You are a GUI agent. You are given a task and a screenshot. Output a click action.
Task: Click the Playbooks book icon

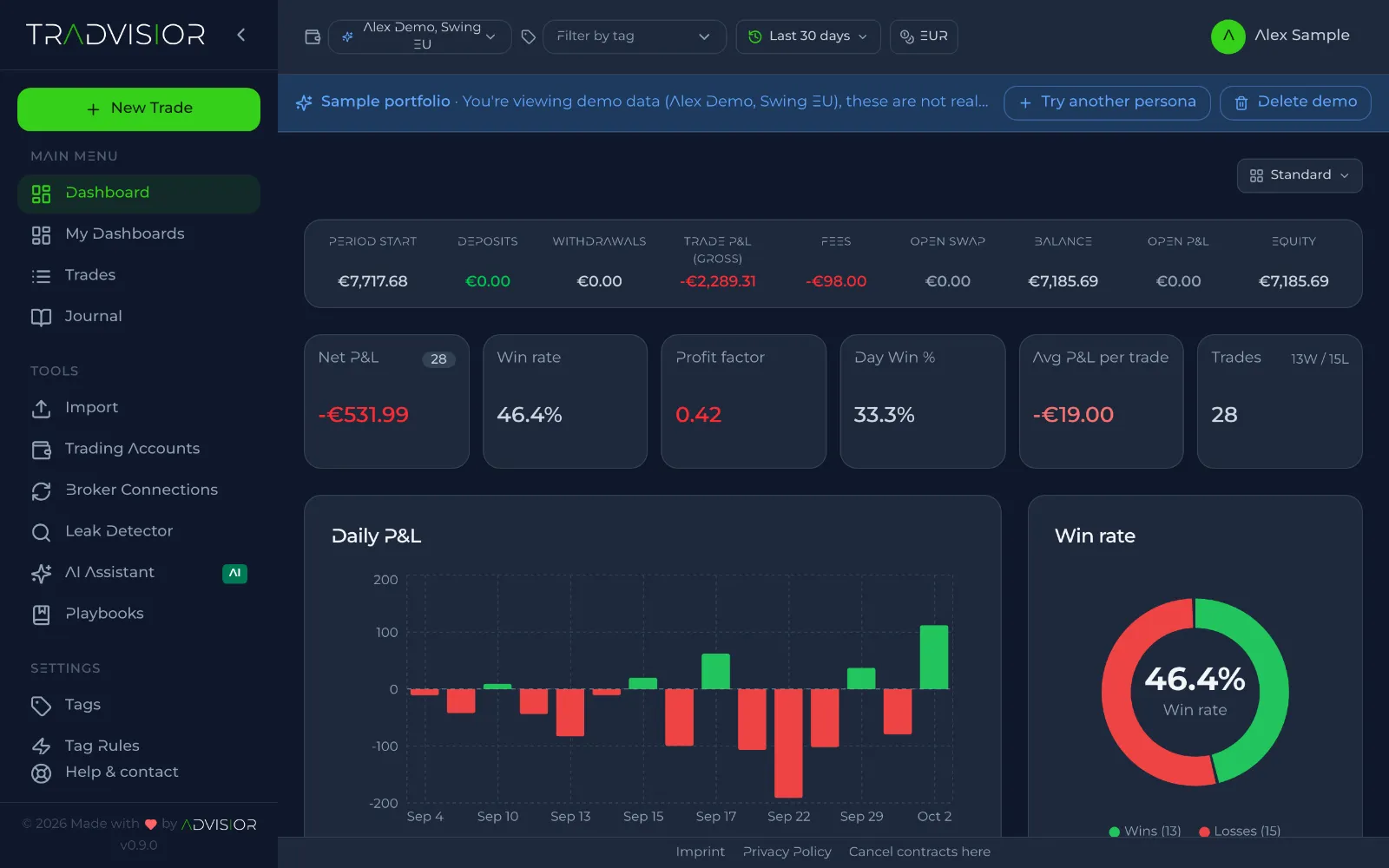tap(41, 615)
